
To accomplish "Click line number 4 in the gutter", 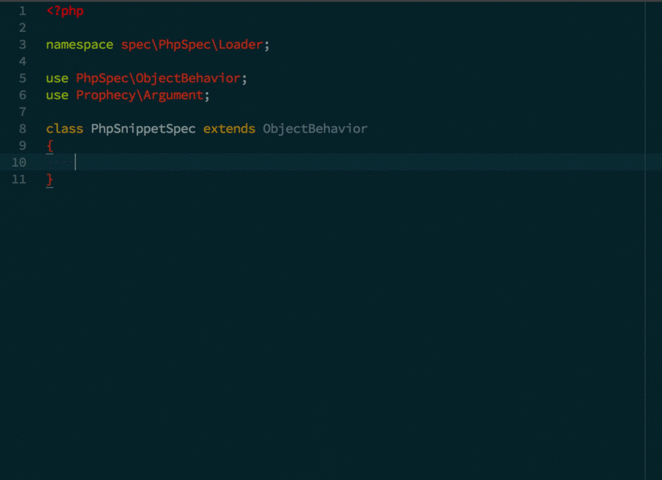I will click(23, 62).
